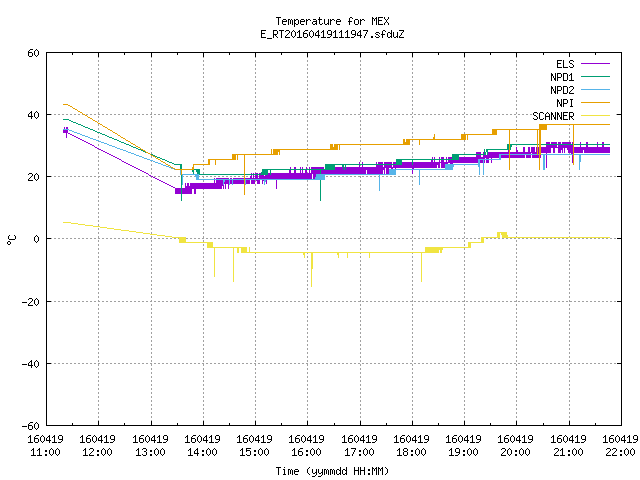Screen dimensions: 640x480
Task: Click the x-axis tick label 160419 13:00
Action: click(x=150, y=446)
